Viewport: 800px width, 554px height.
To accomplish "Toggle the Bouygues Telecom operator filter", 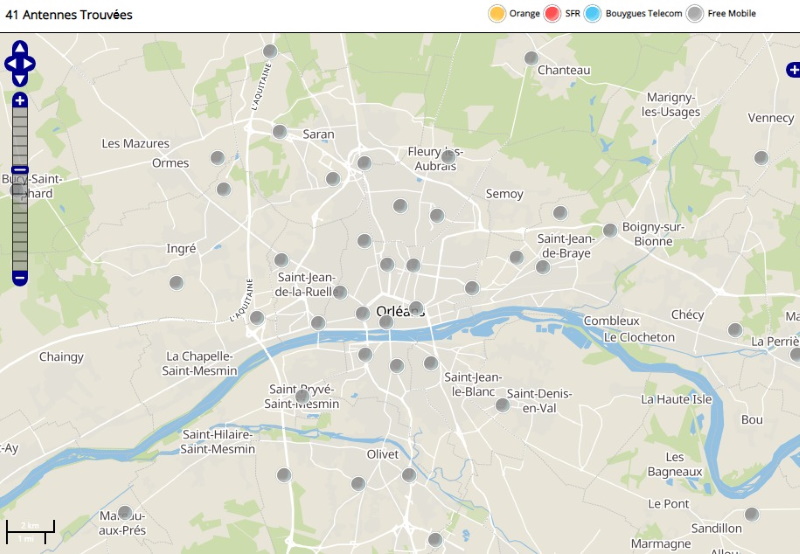I will click(x=592, y=14).
